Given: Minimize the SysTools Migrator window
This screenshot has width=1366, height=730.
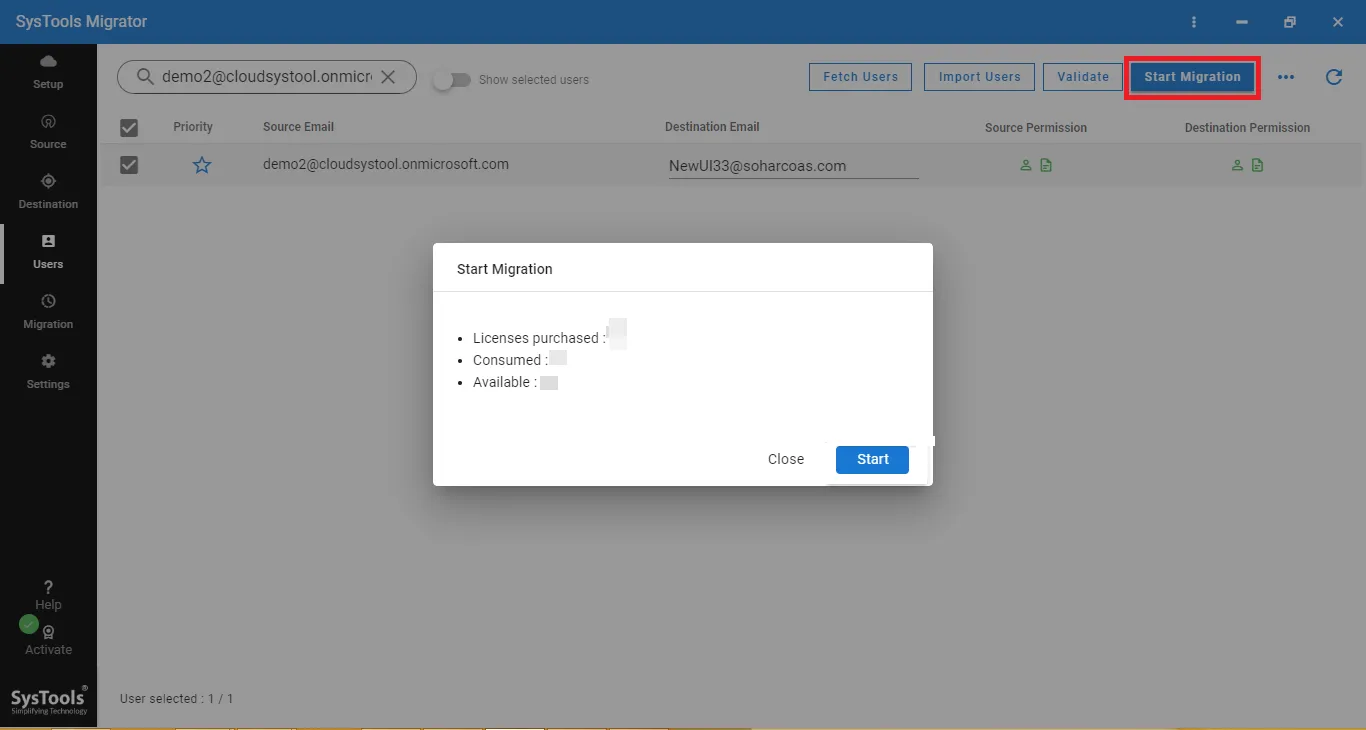Looking at the screenshot, I should 1242,22.
